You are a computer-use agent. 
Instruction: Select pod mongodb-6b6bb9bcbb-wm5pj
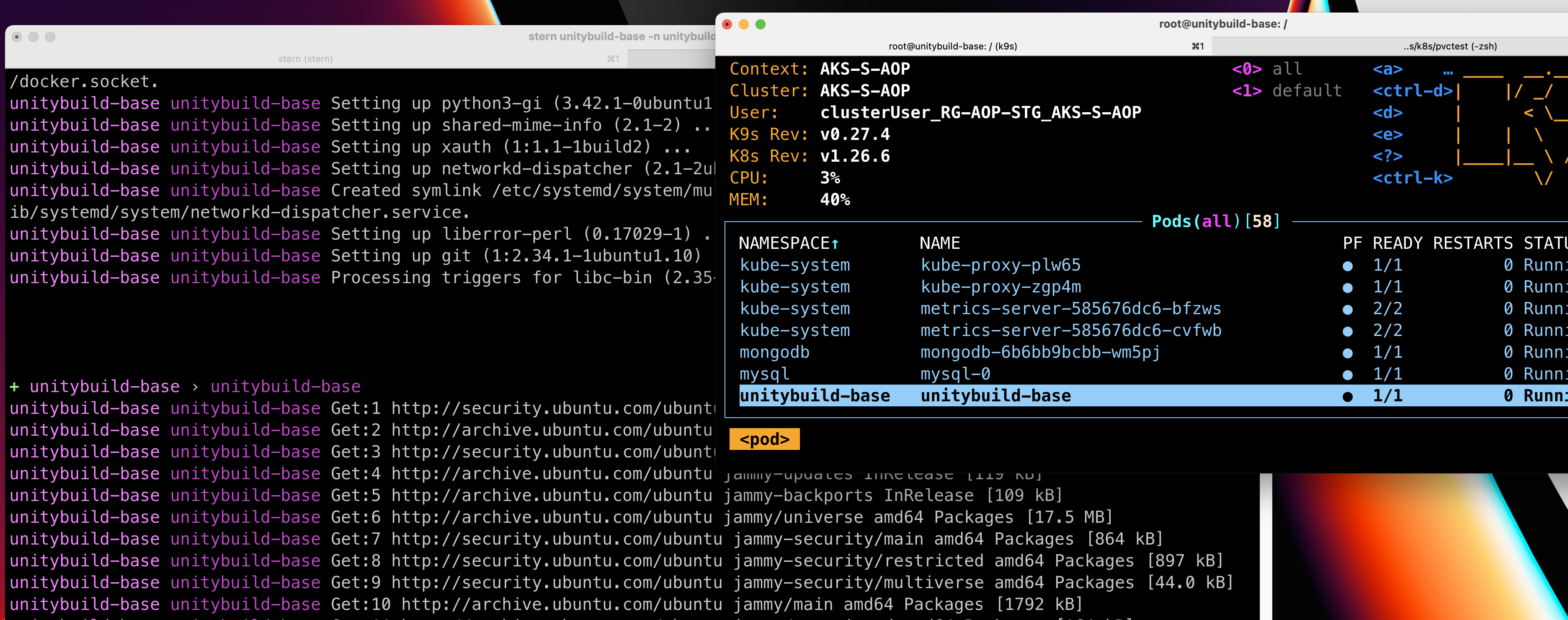(x=1039, y=353)
